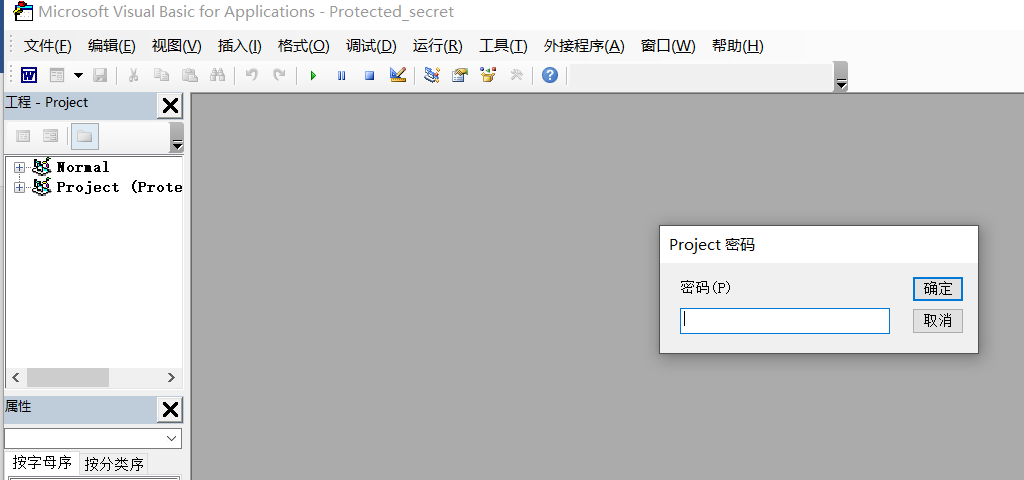Click the Insert UserForm toolbar icon
1024x480 pixels.
[x=57, y=75]
